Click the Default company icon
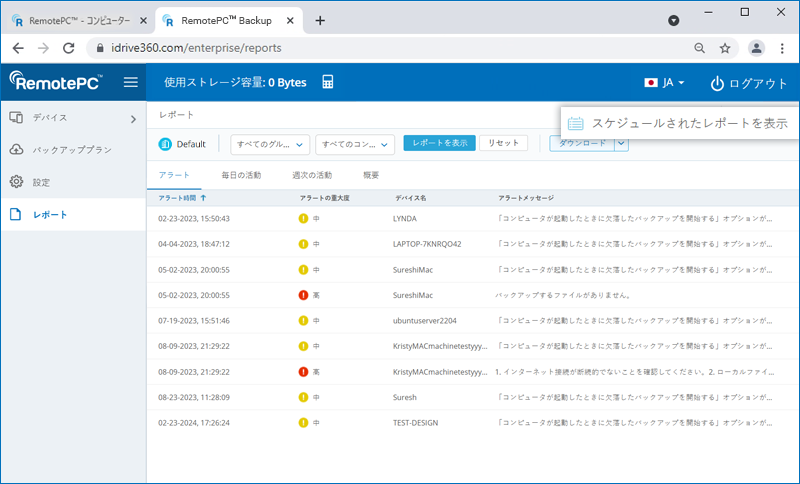Image resolution: width=800 pixels, height=484 pixels. [x=165, y=144]
